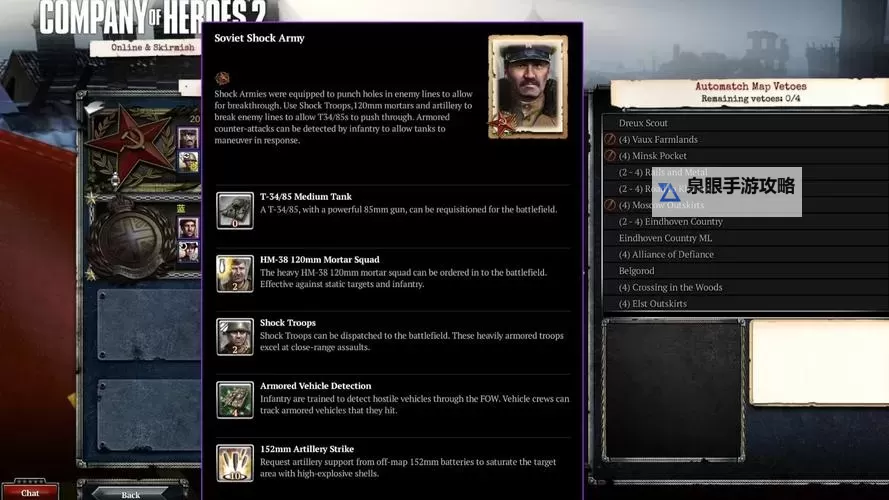The height and width of the screenshot is (500, 889).
Task: Remove the veto on Vaux Farmlands
Action: pyautogui.click(x=610, y=140)
